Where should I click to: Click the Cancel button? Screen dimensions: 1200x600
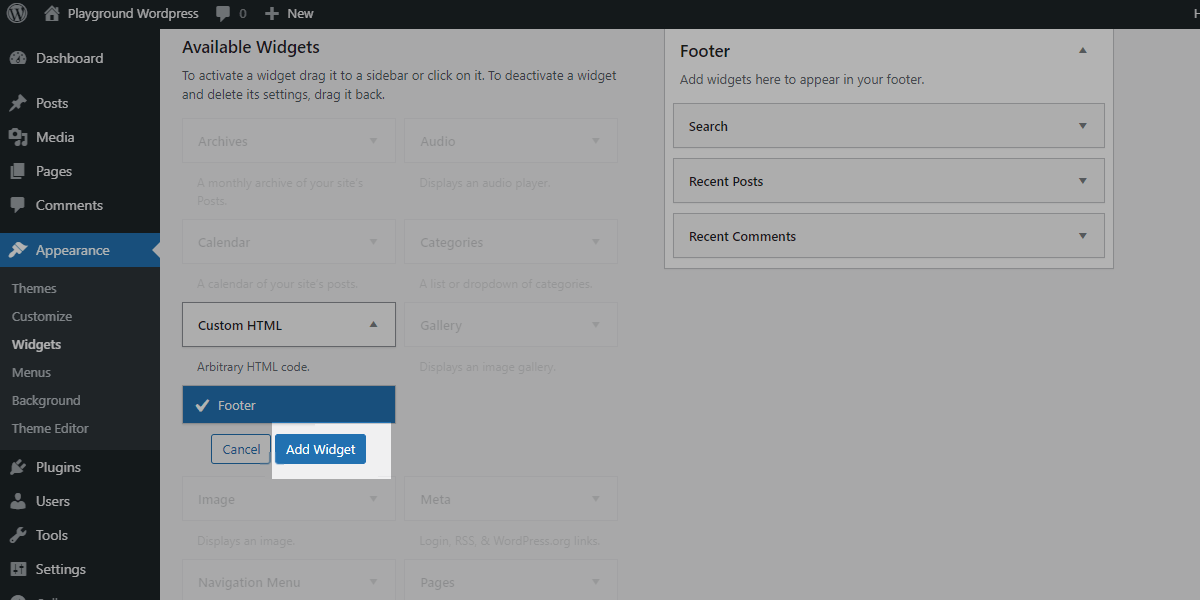241,449
